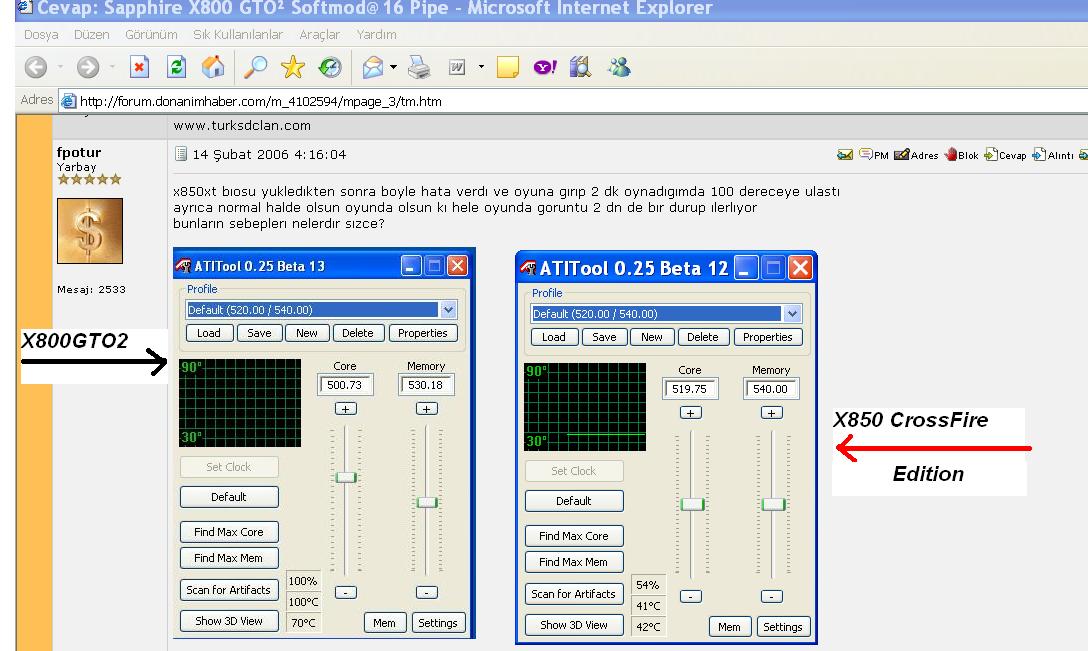Click Load in the Beta 13 window
1088x651 pixels.
coord(208,333)
